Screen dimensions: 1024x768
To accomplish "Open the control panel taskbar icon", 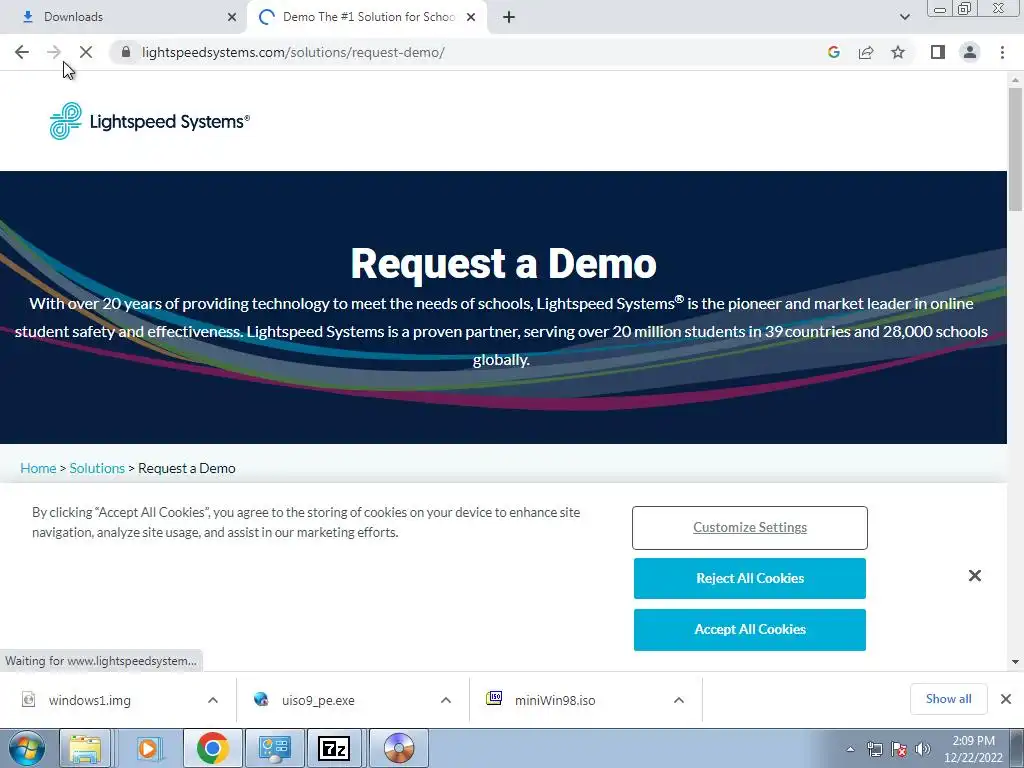I will [x=274, y=748].
